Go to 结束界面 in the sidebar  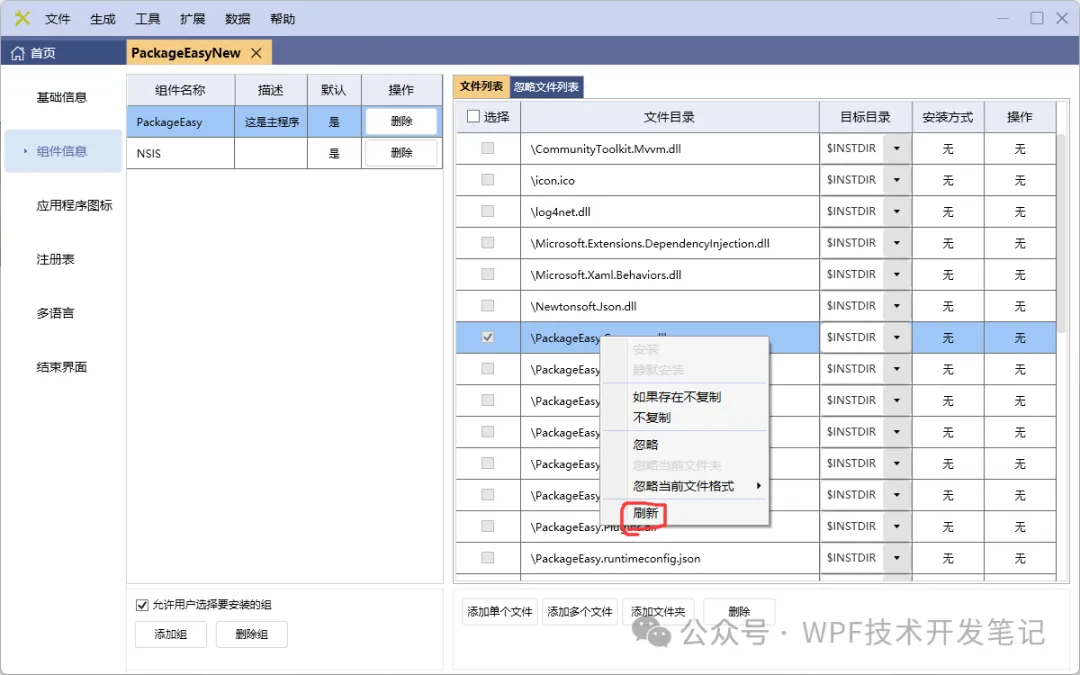tap(62, 366)
